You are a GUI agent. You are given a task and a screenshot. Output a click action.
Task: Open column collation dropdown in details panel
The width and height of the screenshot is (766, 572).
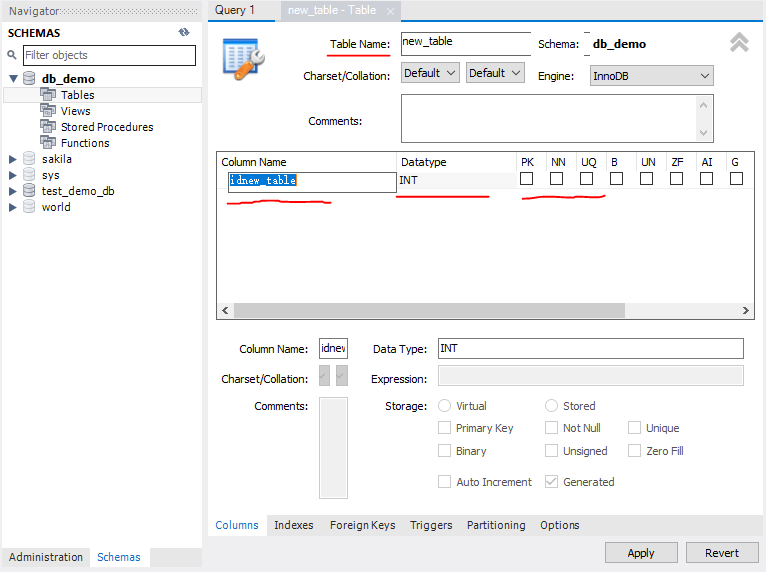[342, 376]
